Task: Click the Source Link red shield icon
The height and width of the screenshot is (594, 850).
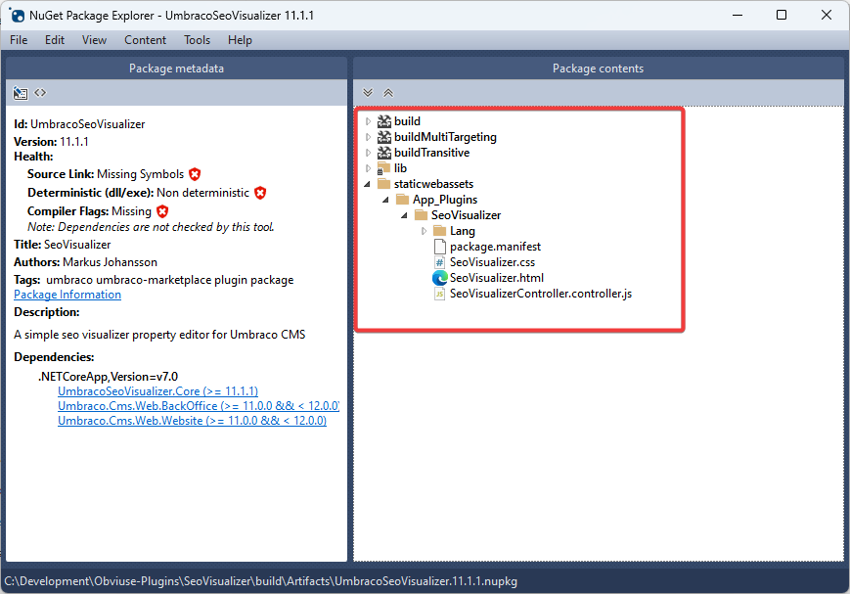Action: (x=195, y=174)
